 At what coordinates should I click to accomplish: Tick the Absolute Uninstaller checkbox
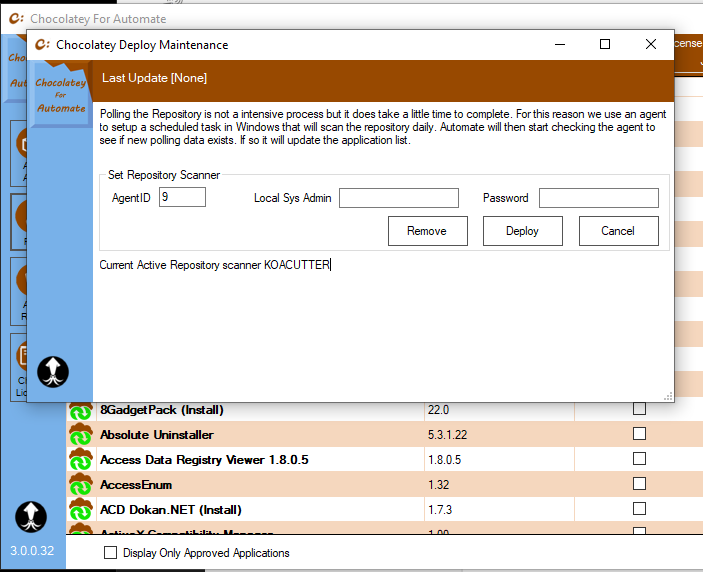coord(639,434)
